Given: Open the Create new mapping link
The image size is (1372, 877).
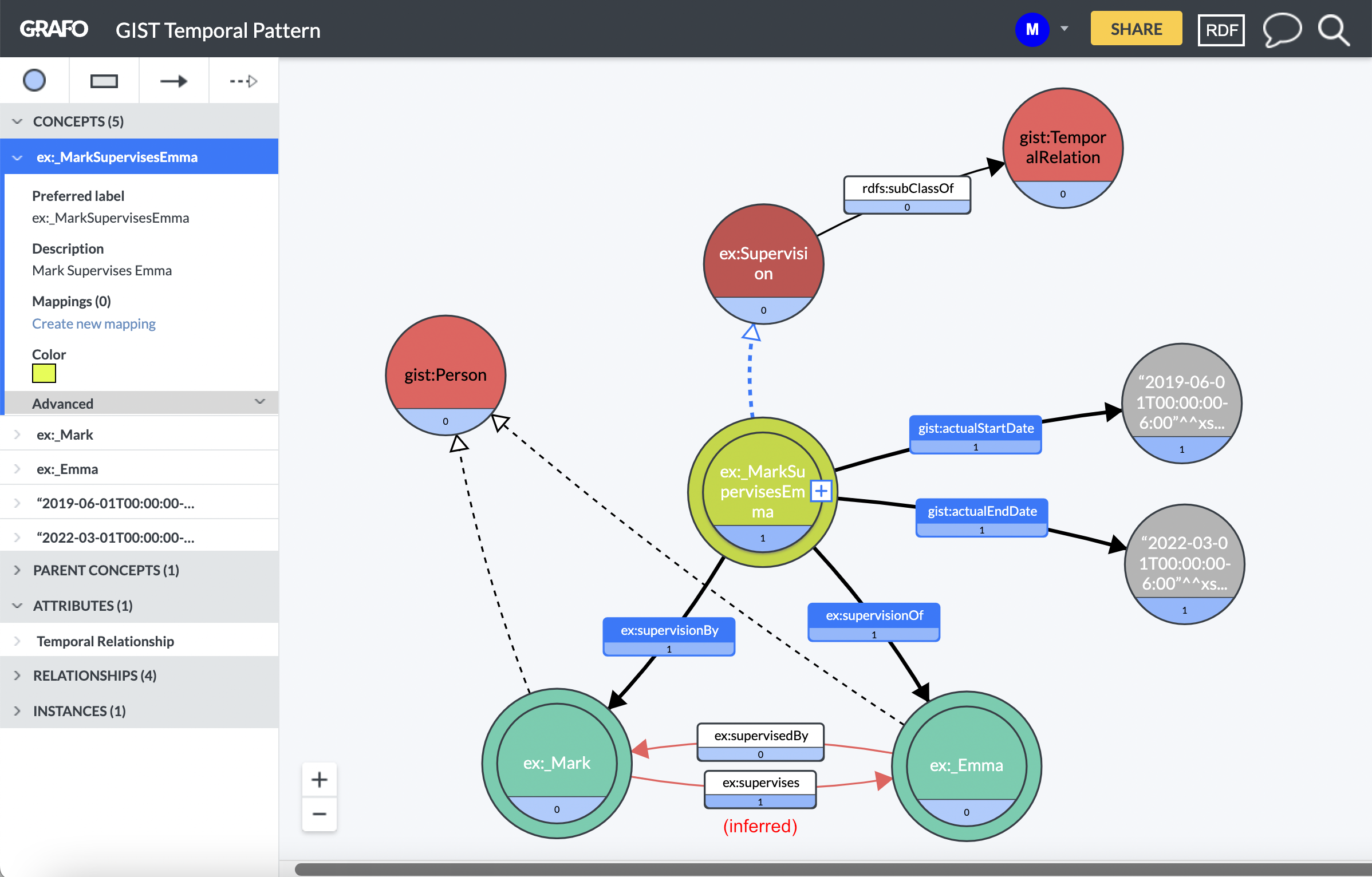Looking at the screenshot, I should [x=93, y=323].
